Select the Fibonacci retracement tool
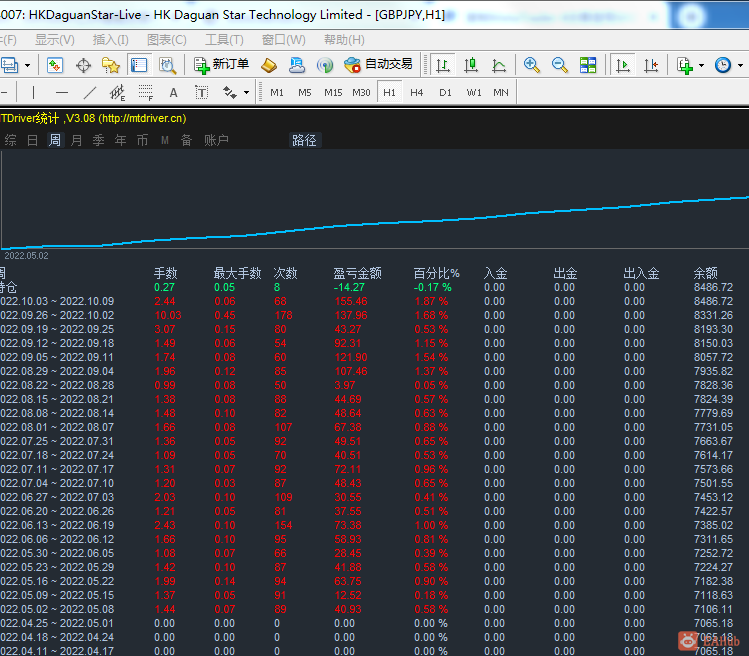The height and width of the screenshot is (656, 749). [146, 92]
